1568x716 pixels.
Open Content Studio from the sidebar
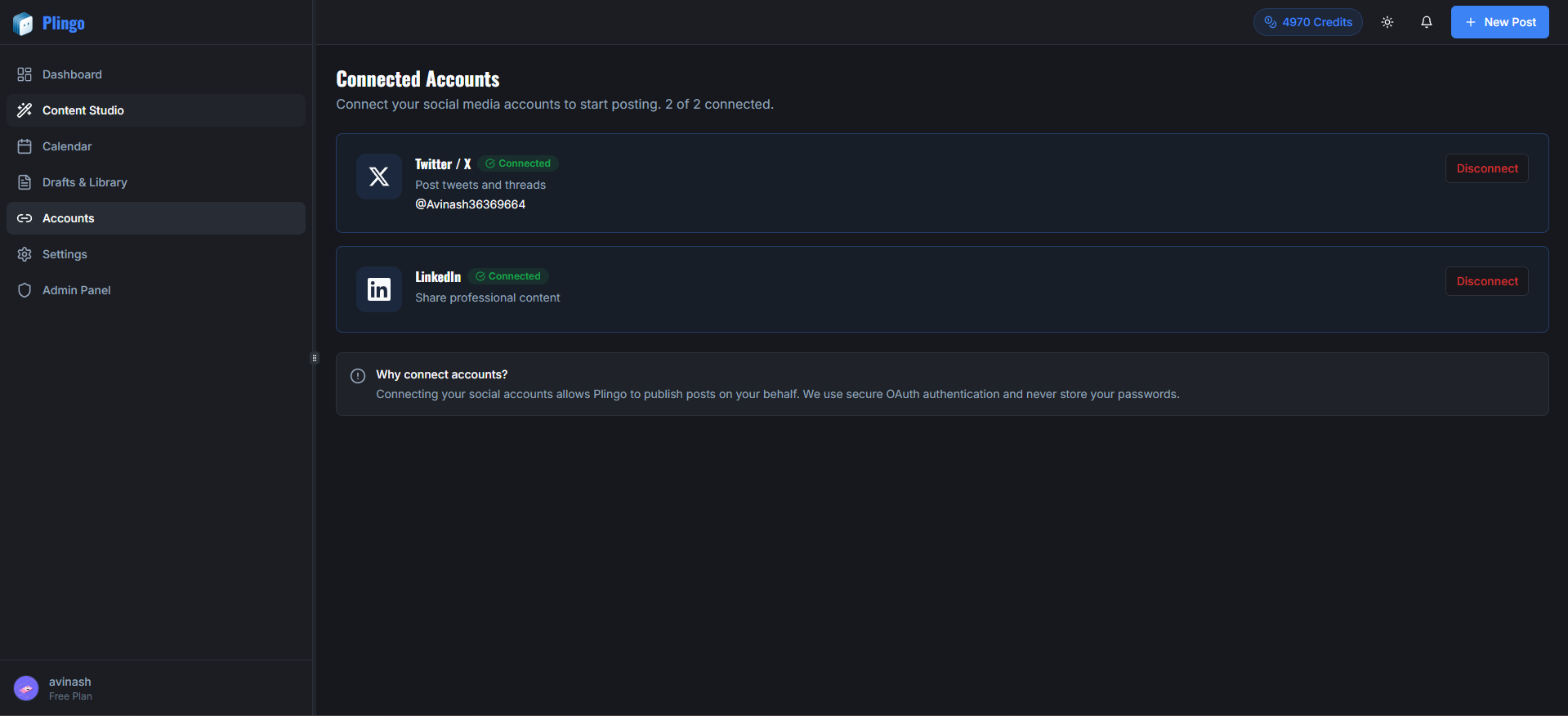(156, 110)
